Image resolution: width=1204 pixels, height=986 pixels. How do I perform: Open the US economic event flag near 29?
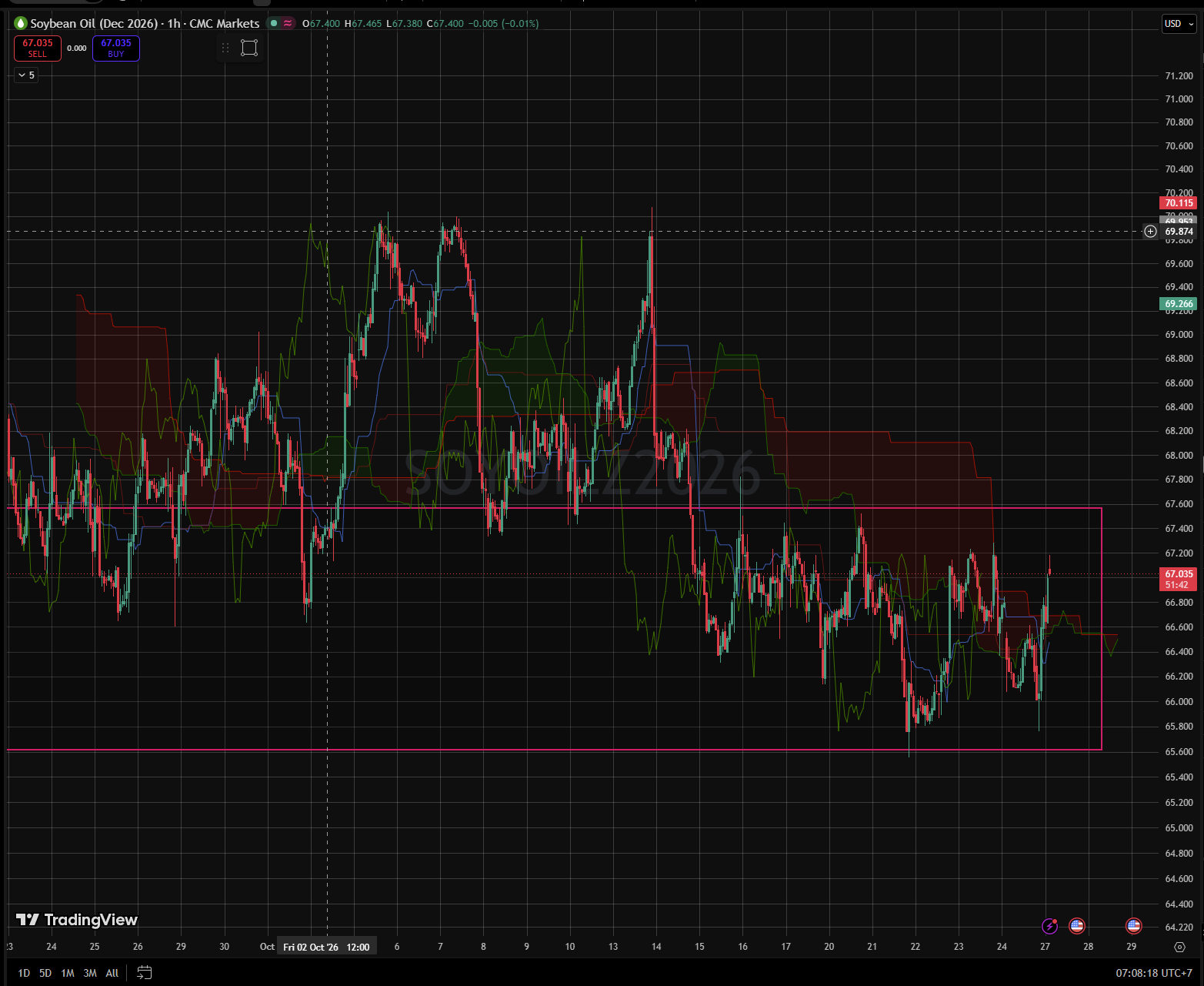(1133, 926)
